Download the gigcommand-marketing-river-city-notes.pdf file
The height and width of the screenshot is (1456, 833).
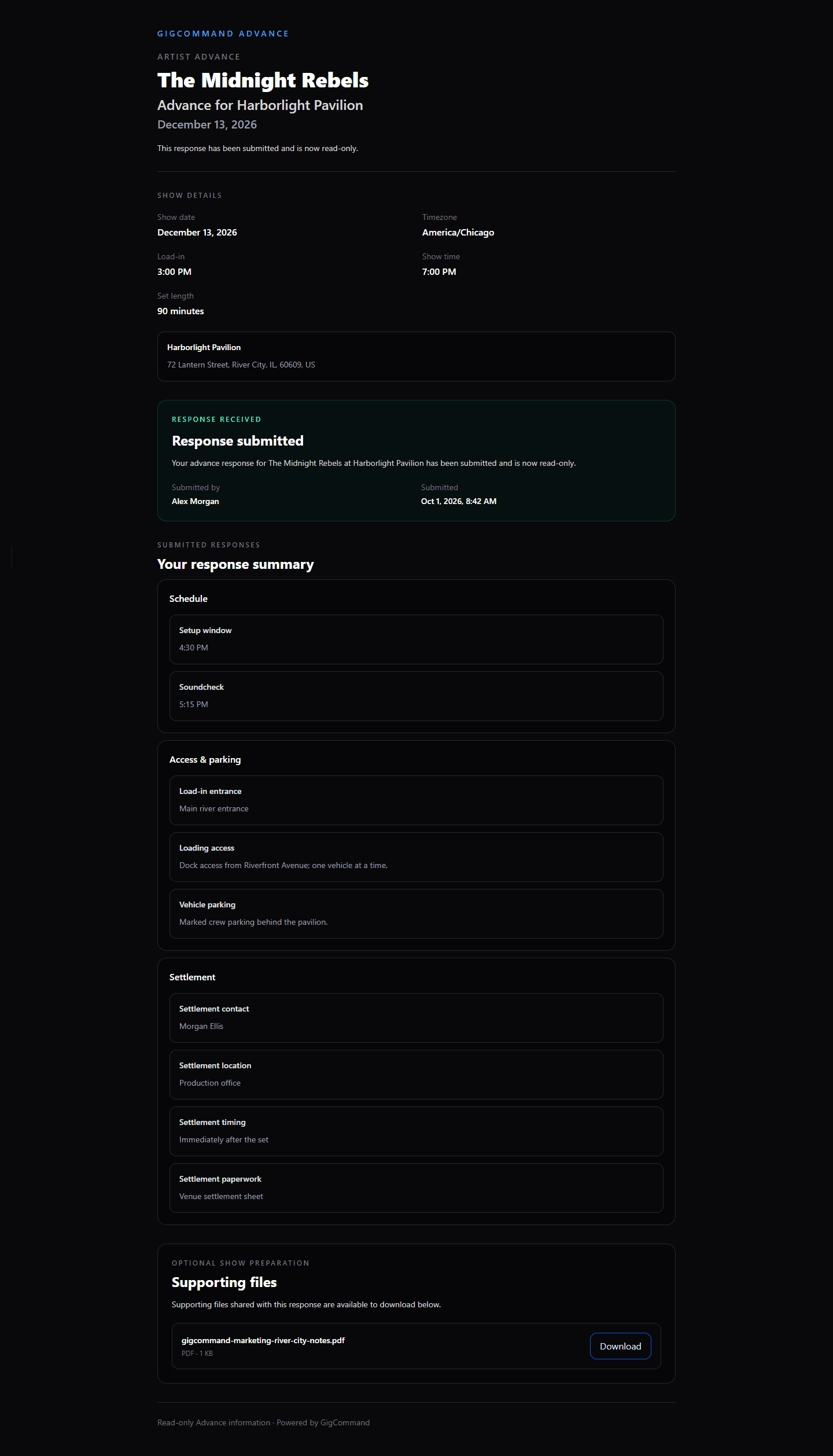(x=620, y=1346)
